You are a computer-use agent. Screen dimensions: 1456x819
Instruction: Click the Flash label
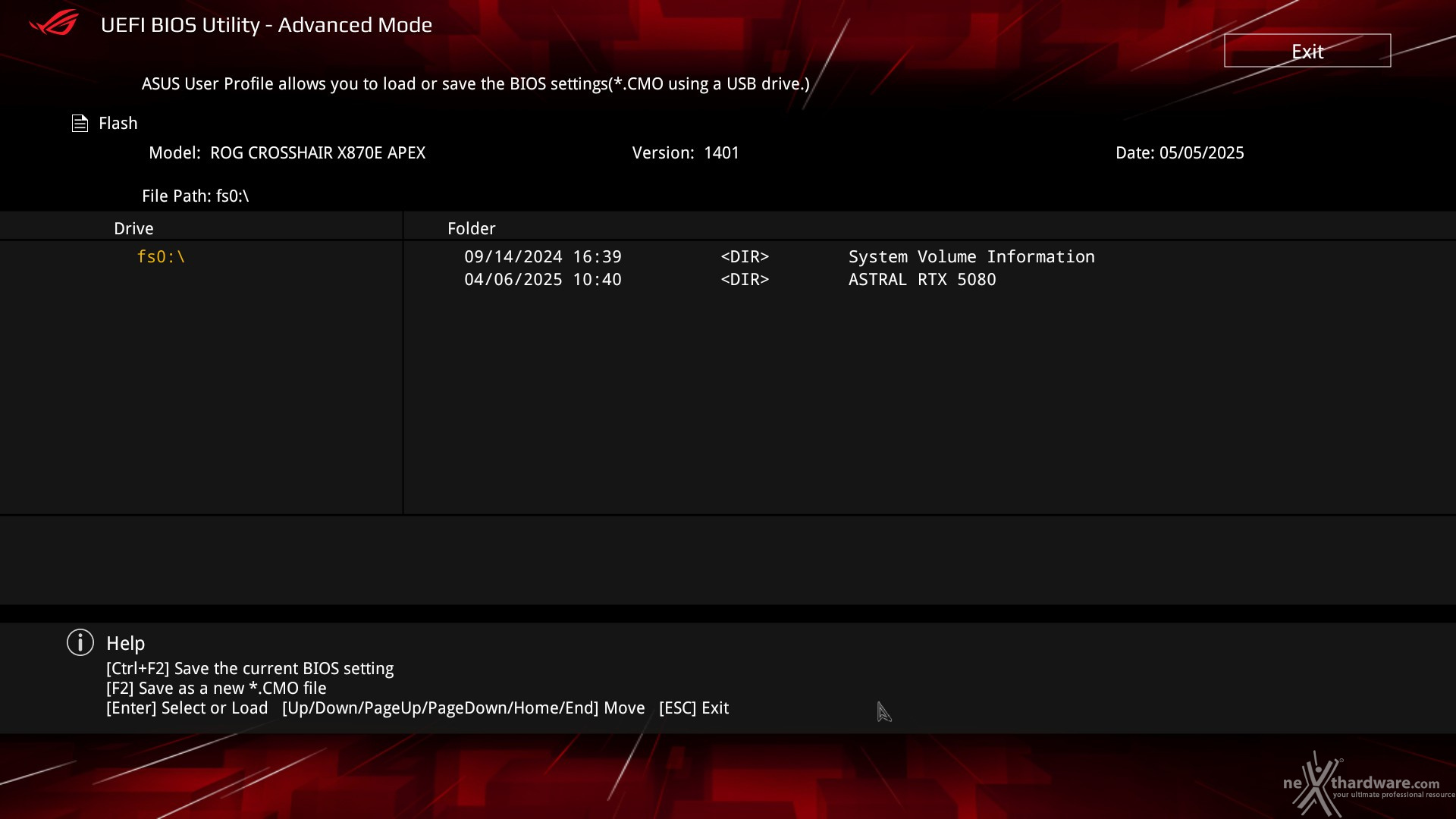click(118, 123)
